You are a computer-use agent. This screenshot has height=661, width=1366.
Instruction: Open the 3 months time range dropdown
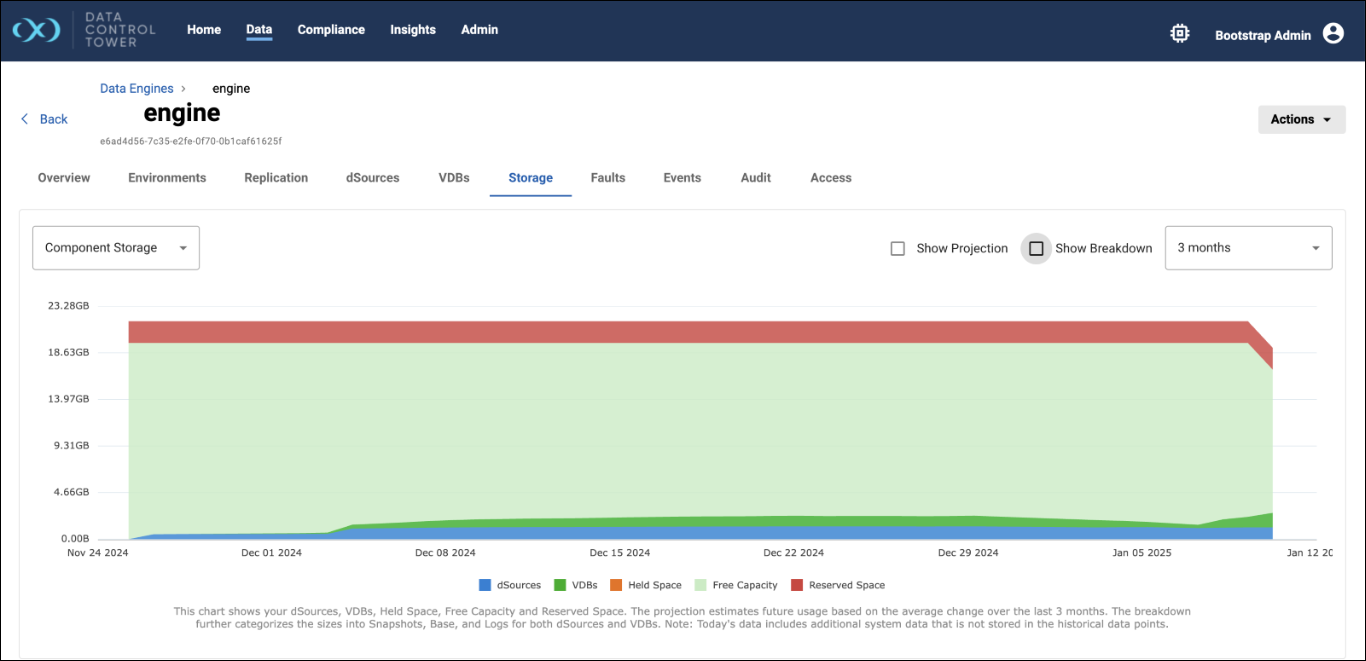pyautogui.click(x=1248, y=248)
